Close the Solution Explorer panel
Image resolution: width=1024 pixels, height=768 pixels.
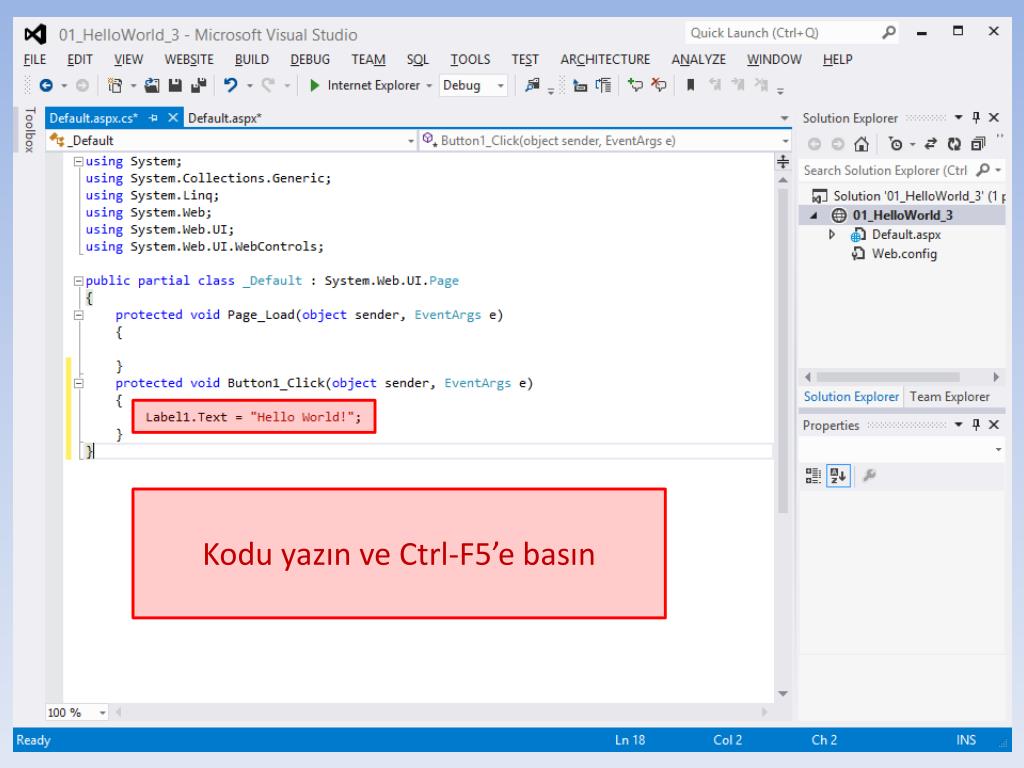tap(994, 118)
